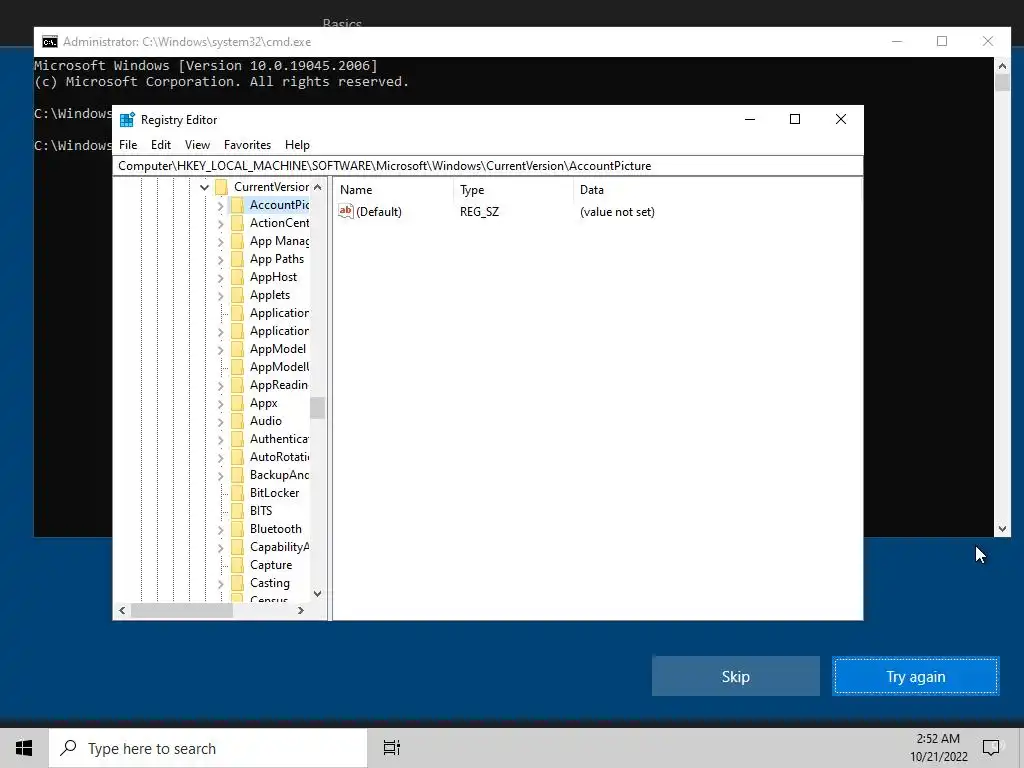Click the Audio folder icon
The image size is (1024, 768).
pyautogui.click(x=238, y=421)
